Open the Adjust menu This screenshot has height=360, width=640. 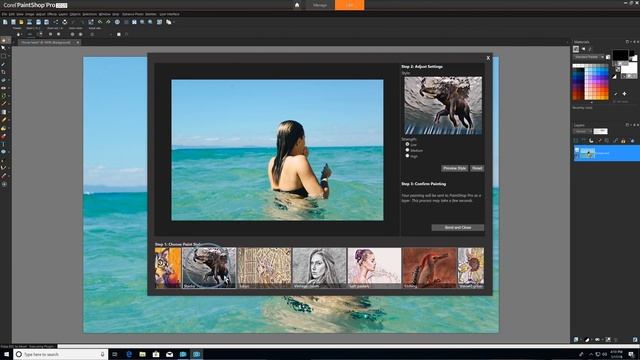pyautogui.click(x=40, y=14)
